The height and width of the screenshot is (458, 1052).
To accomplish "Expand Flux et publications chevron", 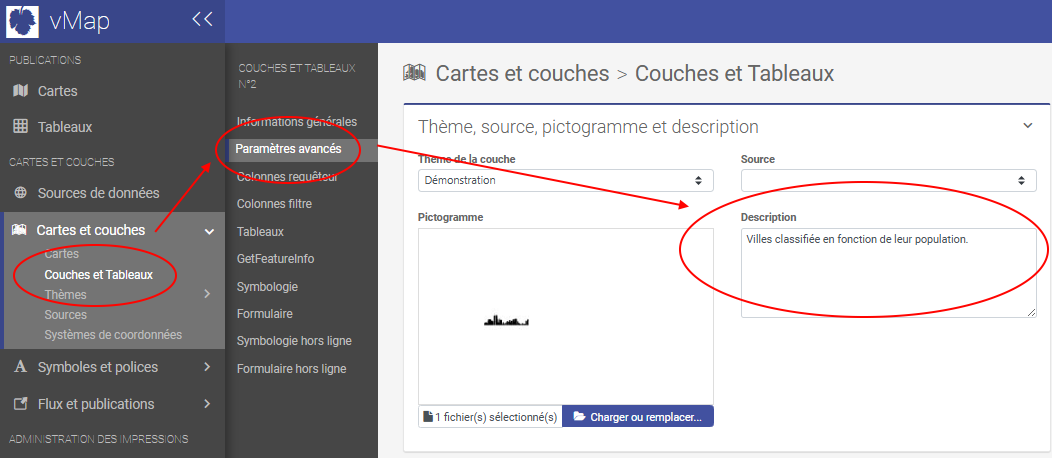I will (207, 404).
